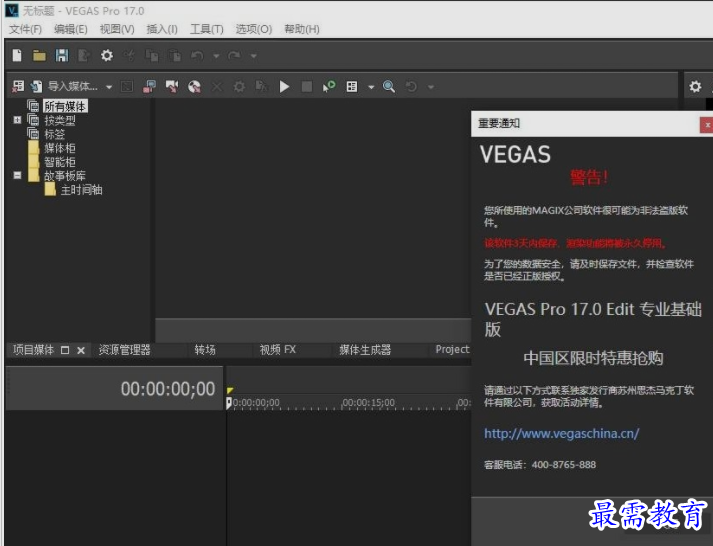Click the 导入媒体... label
713x546 pixels.
click(x=73, y=86)
